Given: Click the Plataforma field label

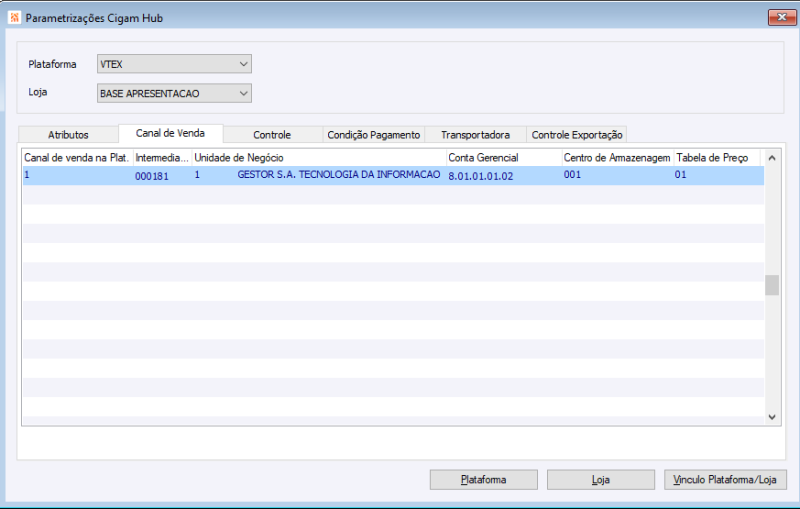Looking at the screenshot, I should tap(52, 64).
